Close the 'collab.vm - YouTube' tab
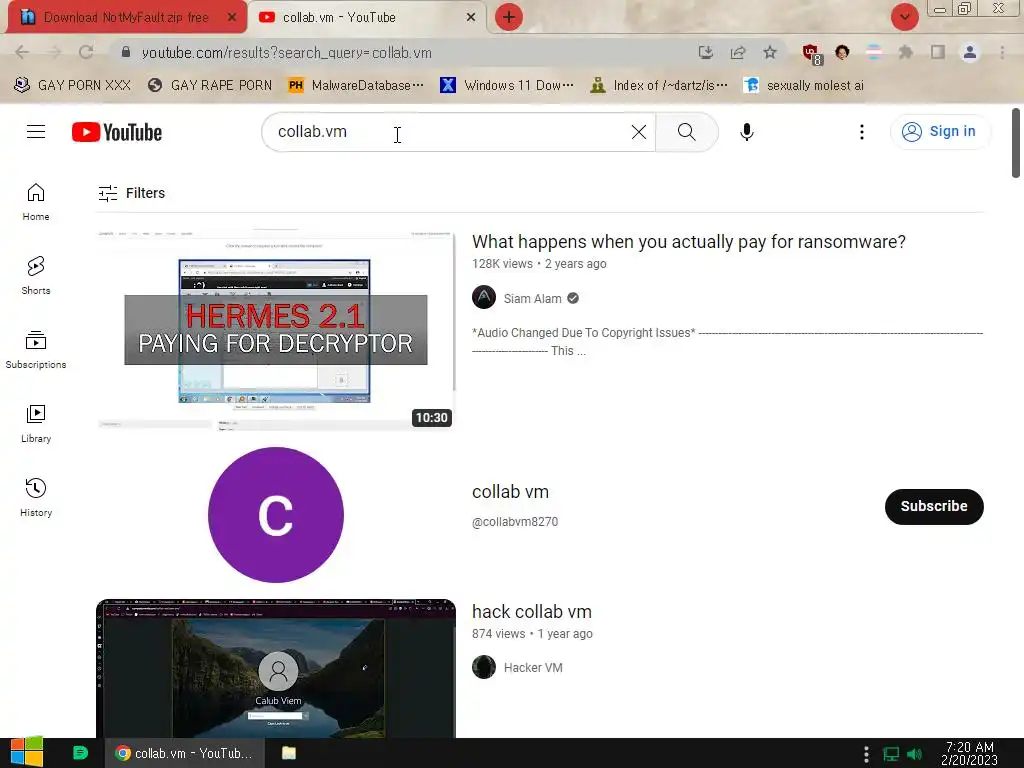Viewport: 1024px width, 768px height. tap(470, 18)
